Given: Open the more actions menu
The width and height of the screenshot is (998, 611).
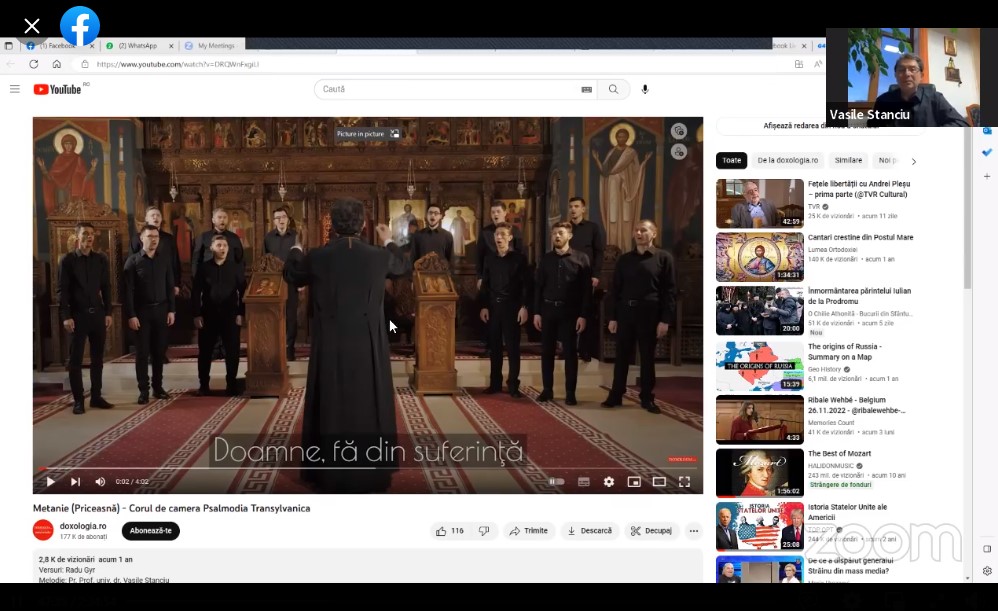Looking at the screenshot, I should pos(694,531).
